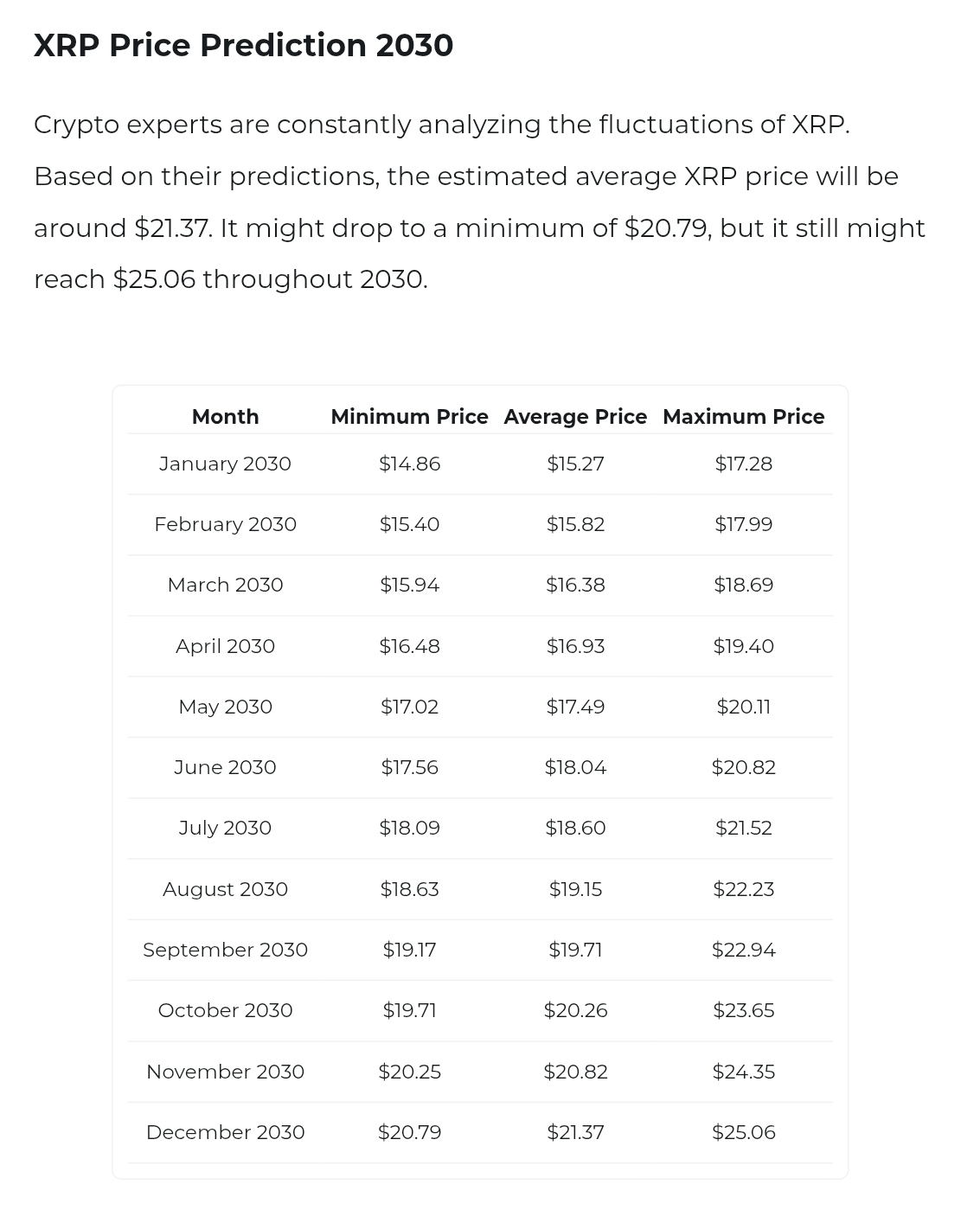Select the "January 2030" row label

(x=225, y=464)
